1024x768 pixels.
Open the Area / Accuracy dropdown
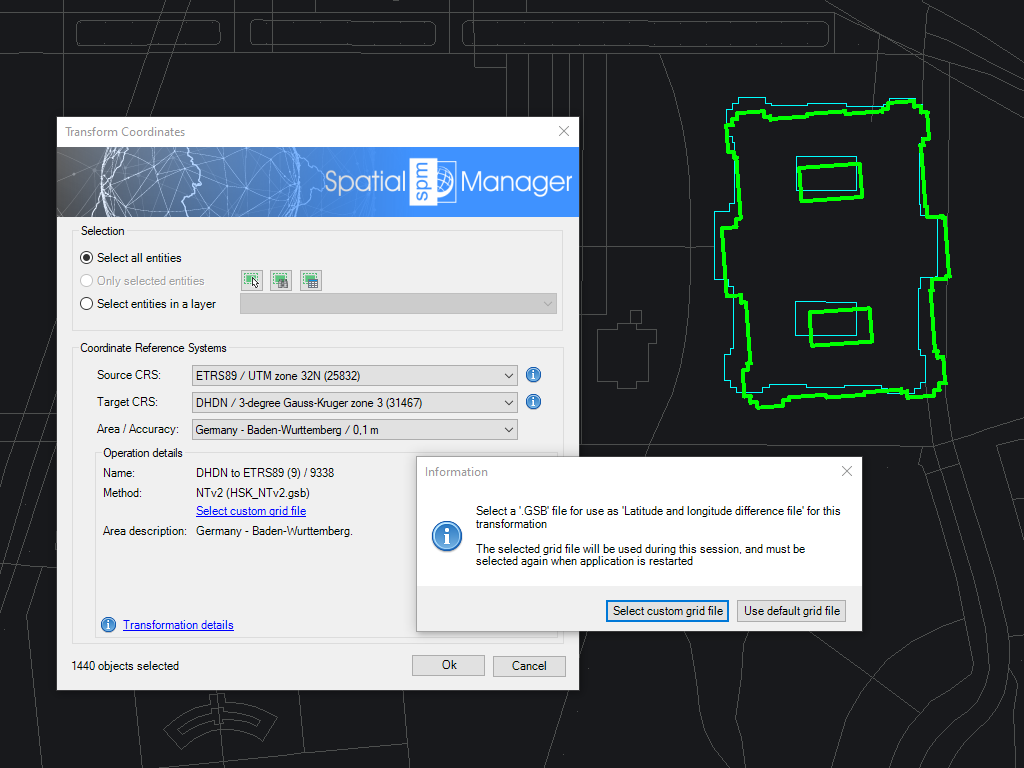point(355,430)
